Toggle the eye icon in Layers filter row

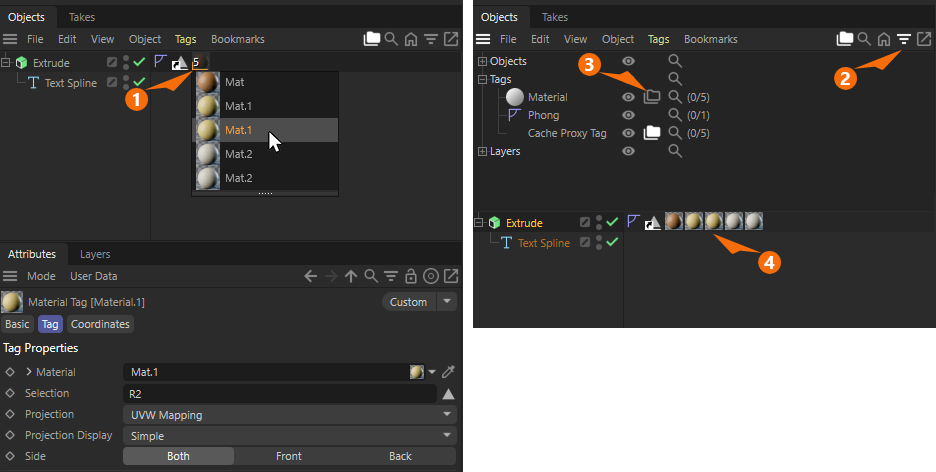tap(629, 151)
